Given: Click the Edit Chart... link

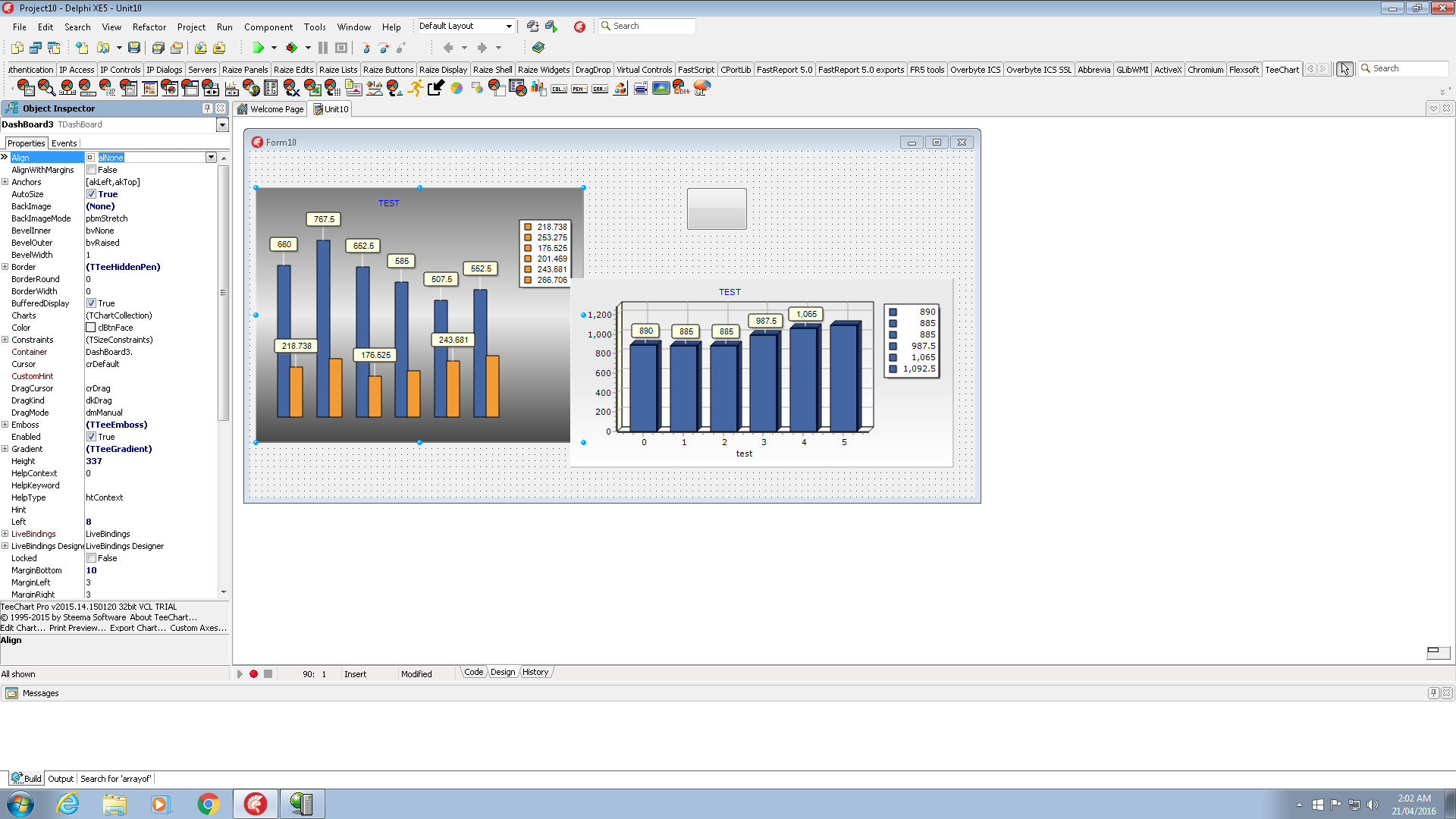Looking at the screenshot, I should (23, 628).
